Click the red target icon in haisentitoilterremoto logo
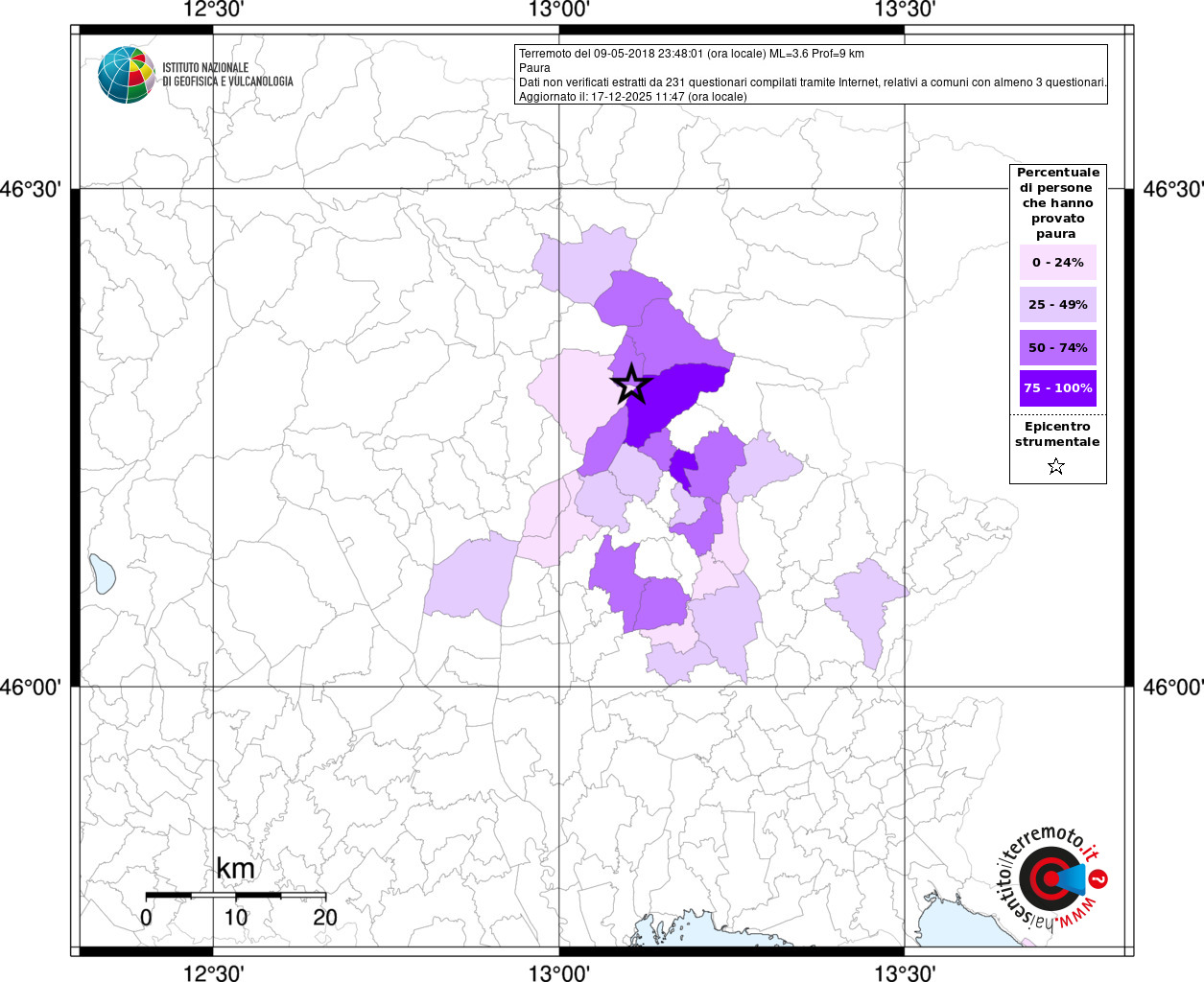1204x982 pixels. (1046, 879)
